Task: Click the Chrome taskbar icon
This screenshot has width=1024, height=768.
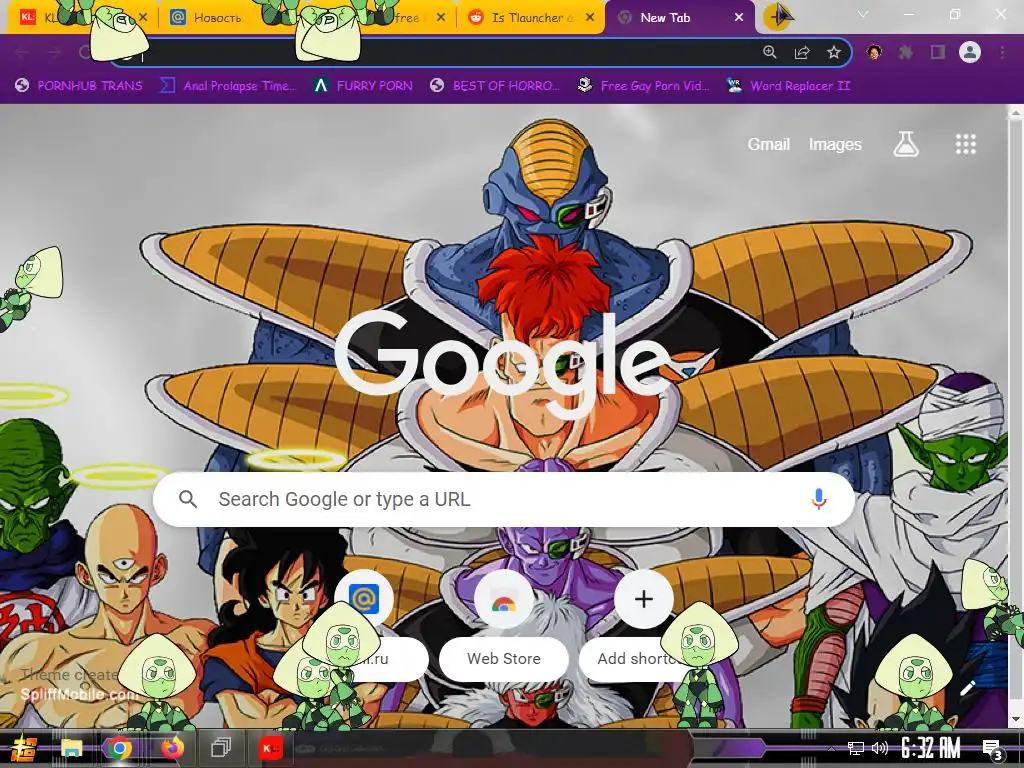Action: pos(120,748)
